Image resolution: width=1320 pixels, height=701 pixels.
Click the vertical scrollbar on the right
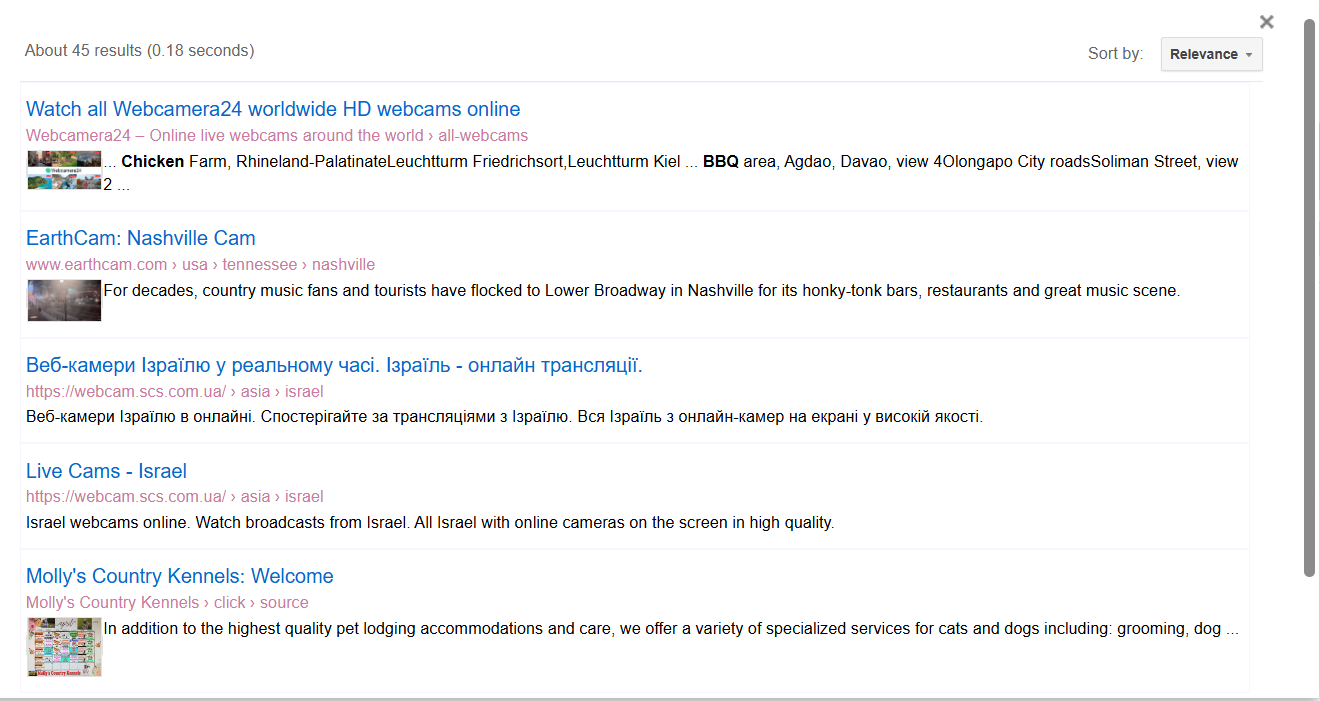[x=1309, y=298]
